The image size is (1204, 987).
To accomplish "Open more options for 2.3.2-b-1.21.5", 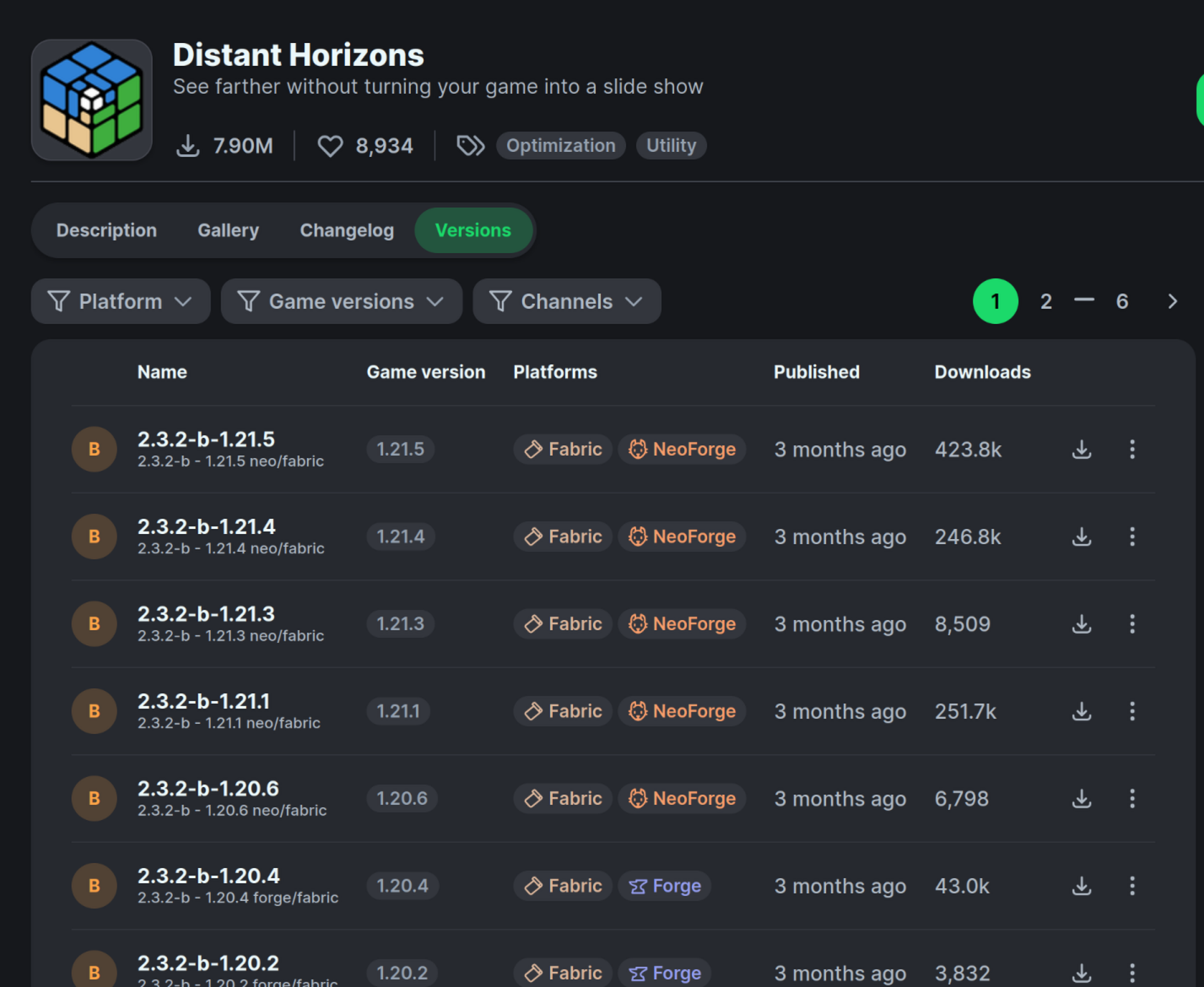I will point(1132,450).
